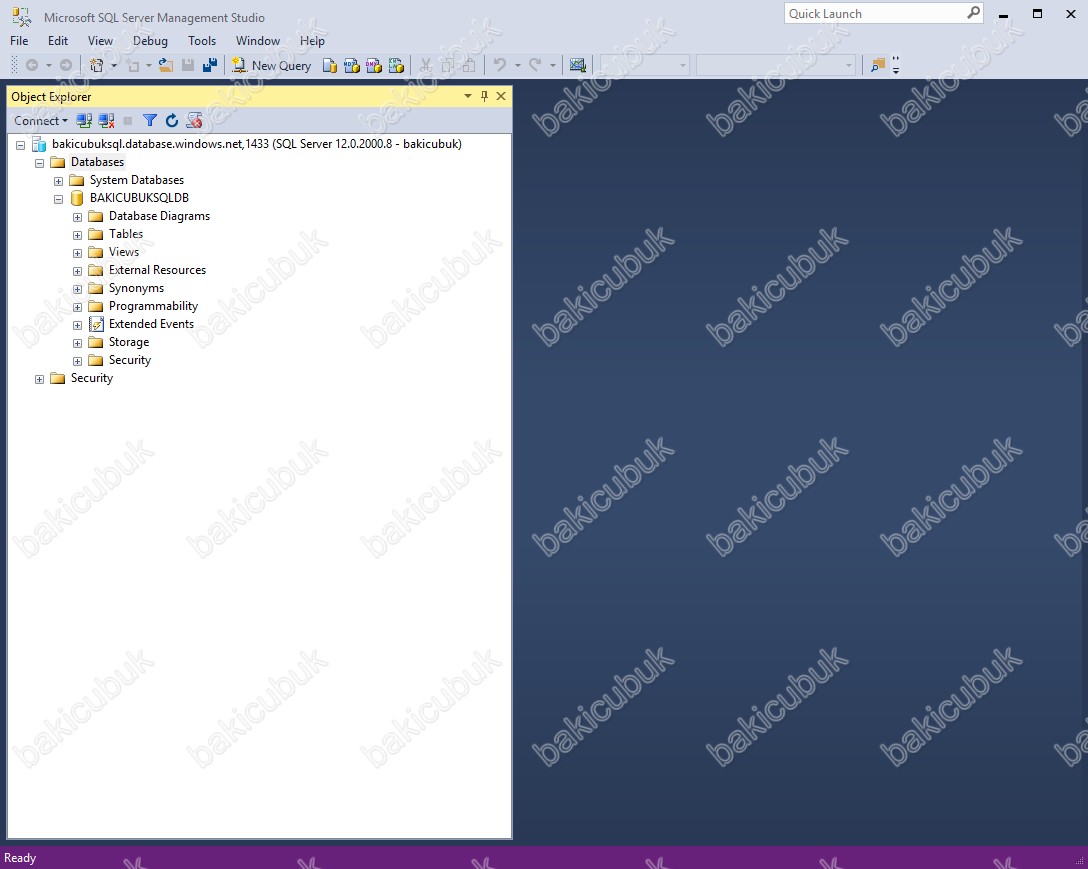This screenshot has height=869, width=1088.
Task: Click the Stop icon in Object Explorer
Action: pyautogui.click(x=128, y=121)
